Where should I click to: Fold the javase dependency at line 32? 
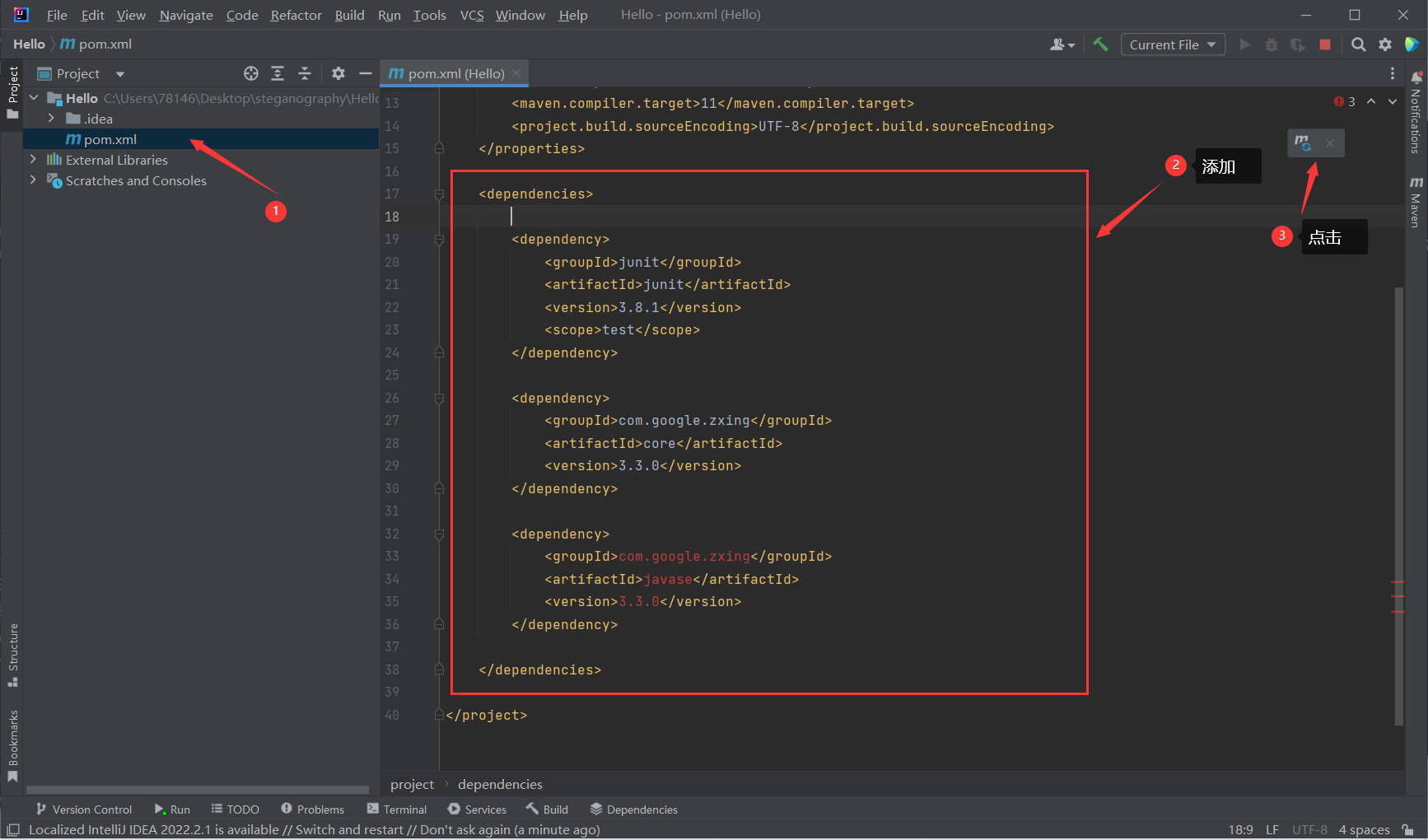pyautogui.click(x=439, y=534)
